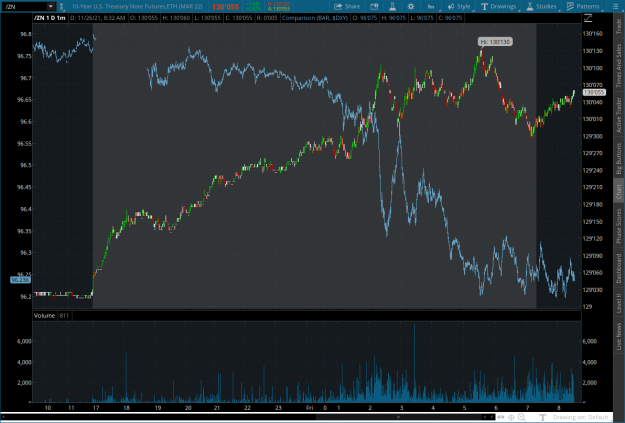Switch to Times And Sales side tab

click(619, 65)
